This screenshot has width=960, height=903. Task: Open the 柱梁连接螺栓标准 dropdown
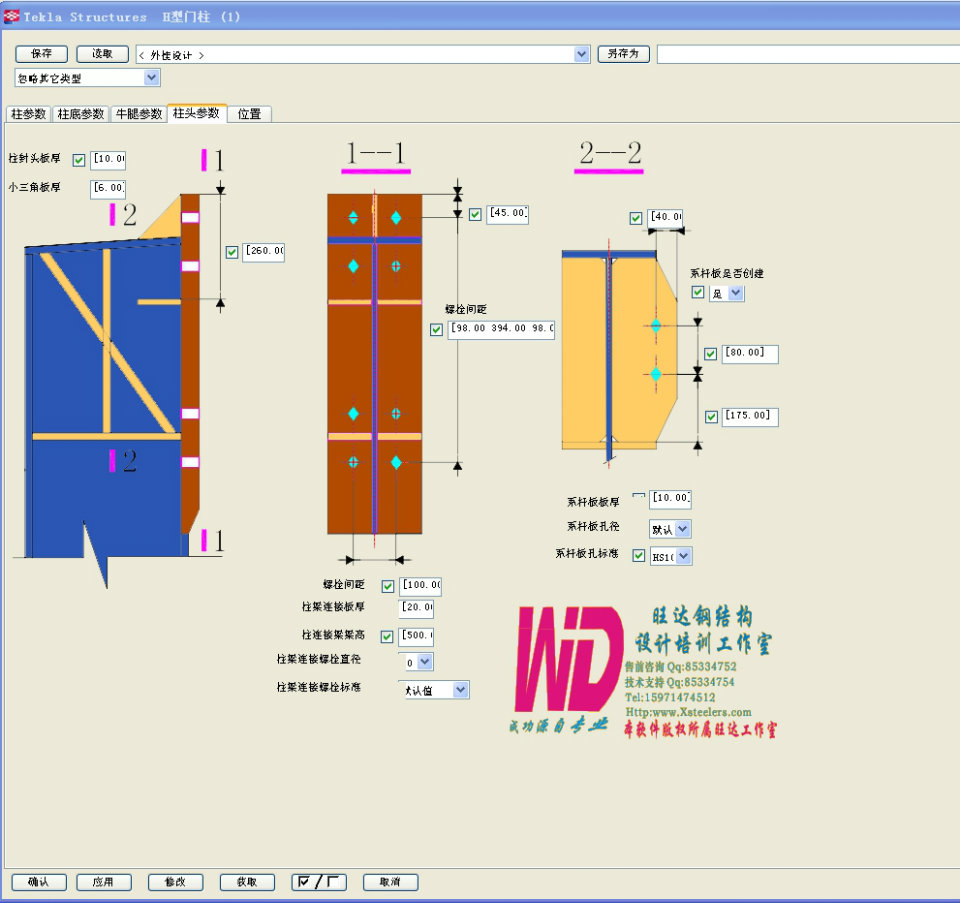436,691
